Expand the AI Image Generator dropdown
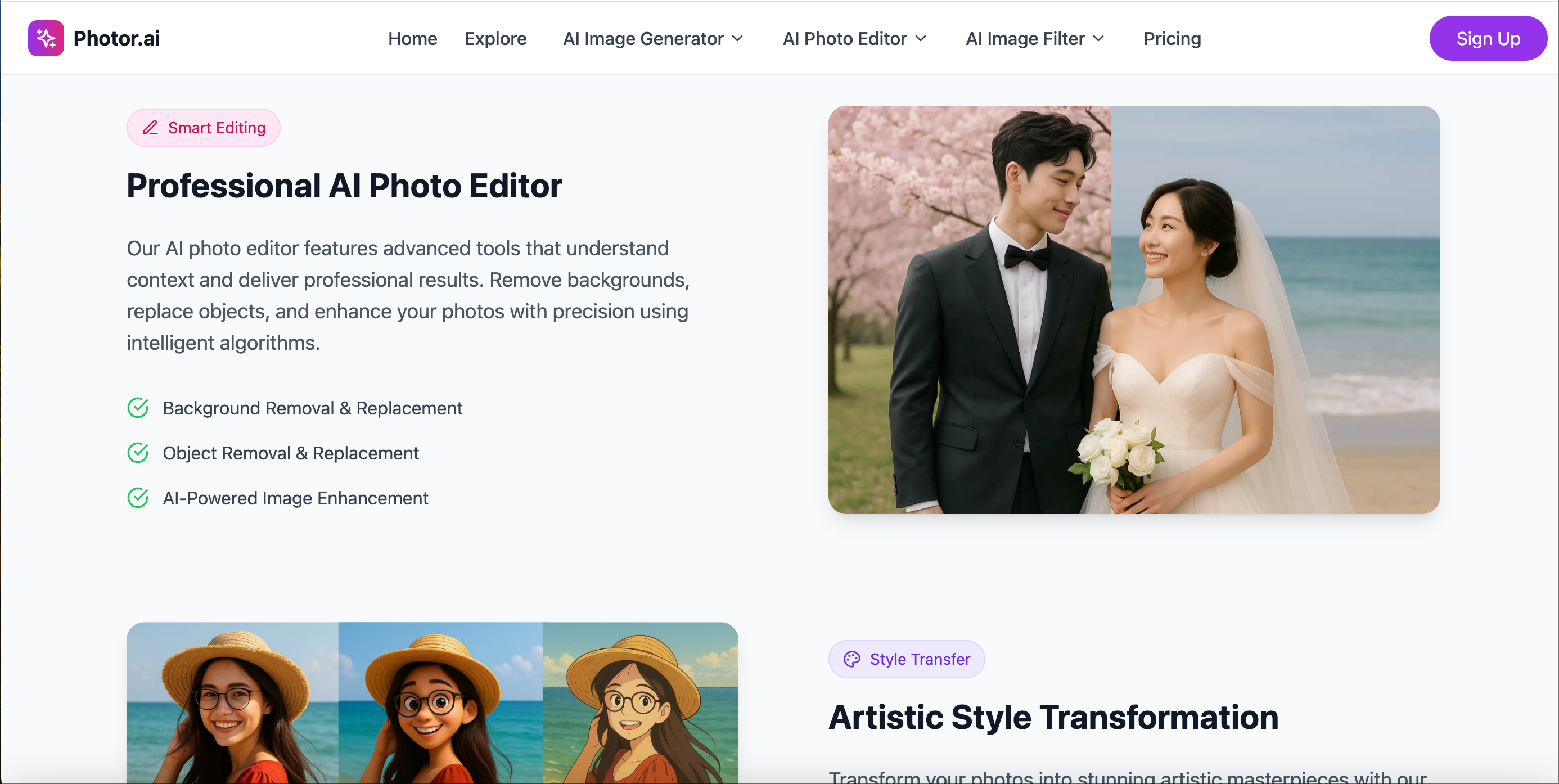Viewport: 1559px width, 784px height. pos(653,38)
